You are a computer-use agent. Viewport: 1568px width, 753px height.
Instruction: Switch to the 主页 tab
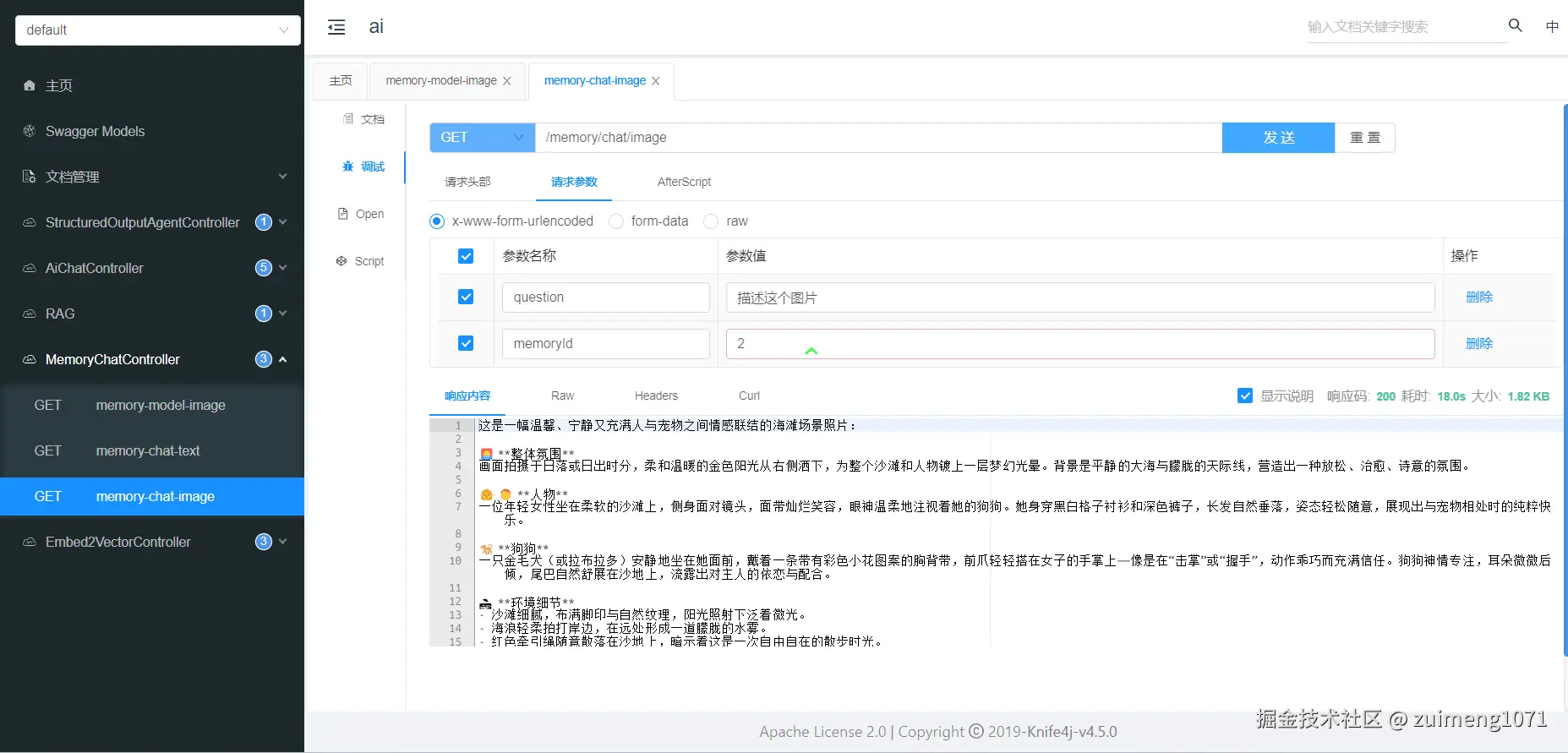pos(341,81)
